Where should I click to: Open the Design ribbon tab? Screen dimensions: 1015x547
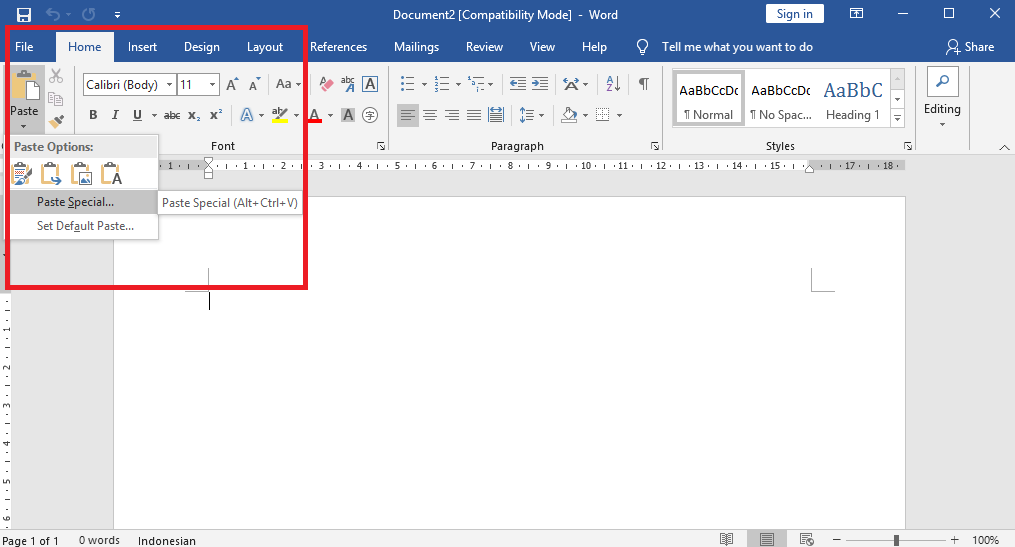(201, 47)
